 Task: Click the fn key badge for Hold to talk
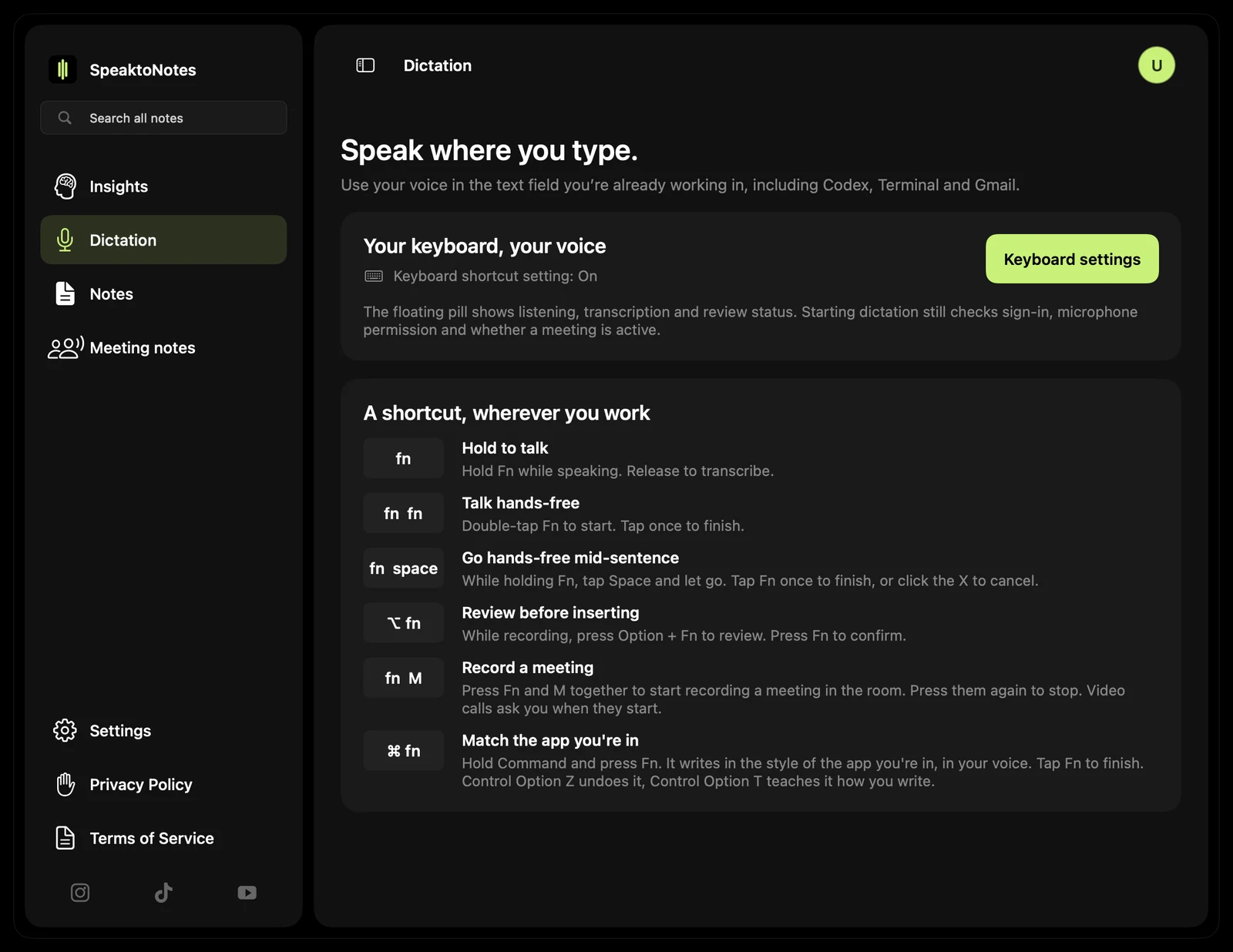point(403,458)
